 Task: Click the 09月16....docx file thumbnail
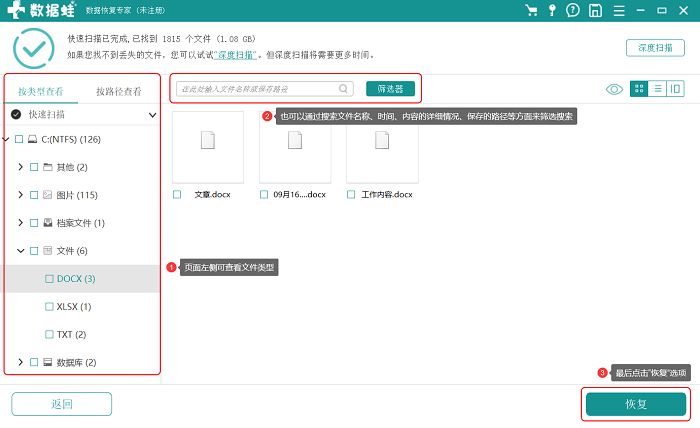pyautogui.click(x=295, y=147)
